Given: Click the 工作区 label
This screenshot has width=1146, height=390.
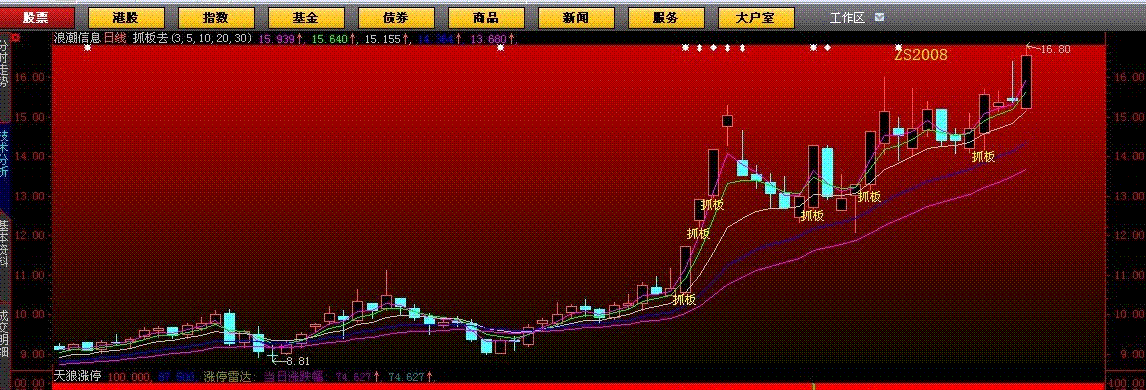Looking at the screenshot, I should click(847, 18).
